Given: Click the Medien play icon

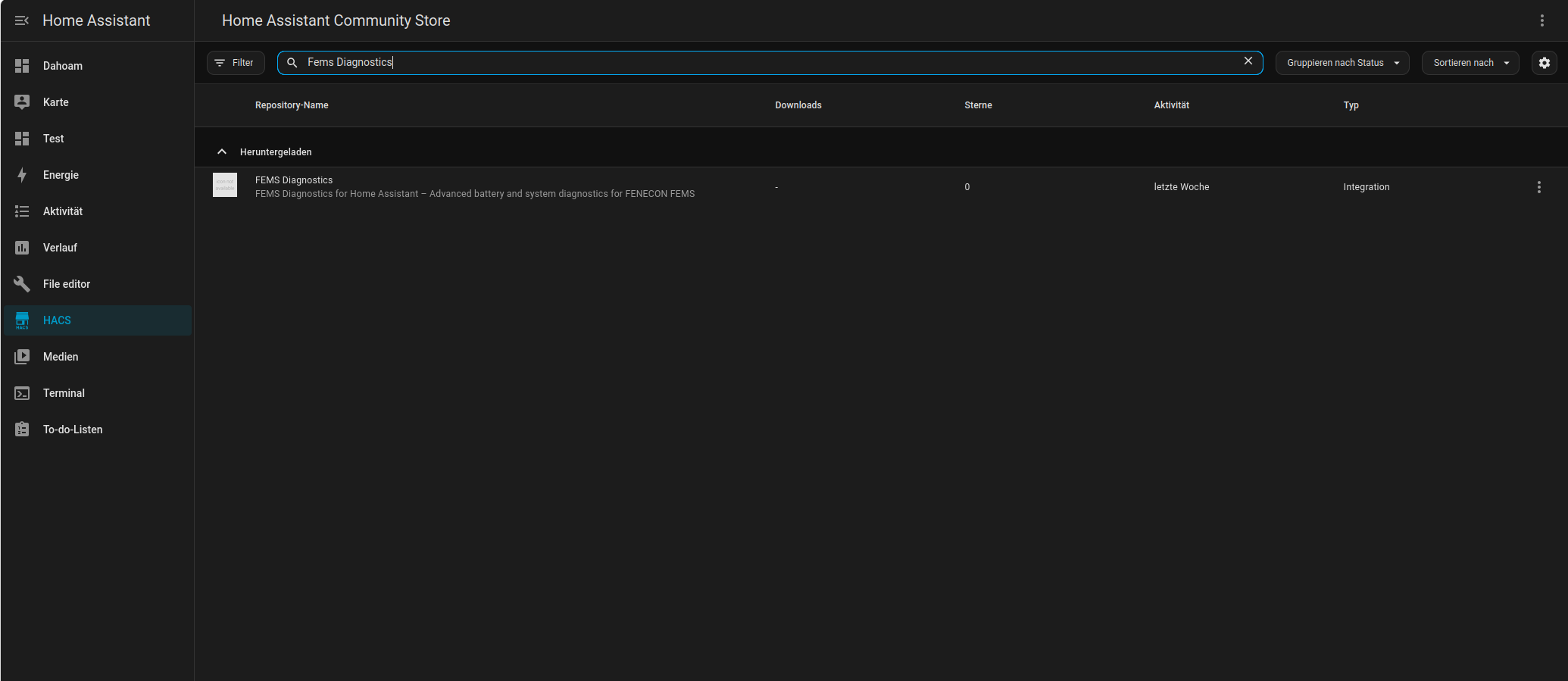Looking at the screenshot, I should coord(22,357).
